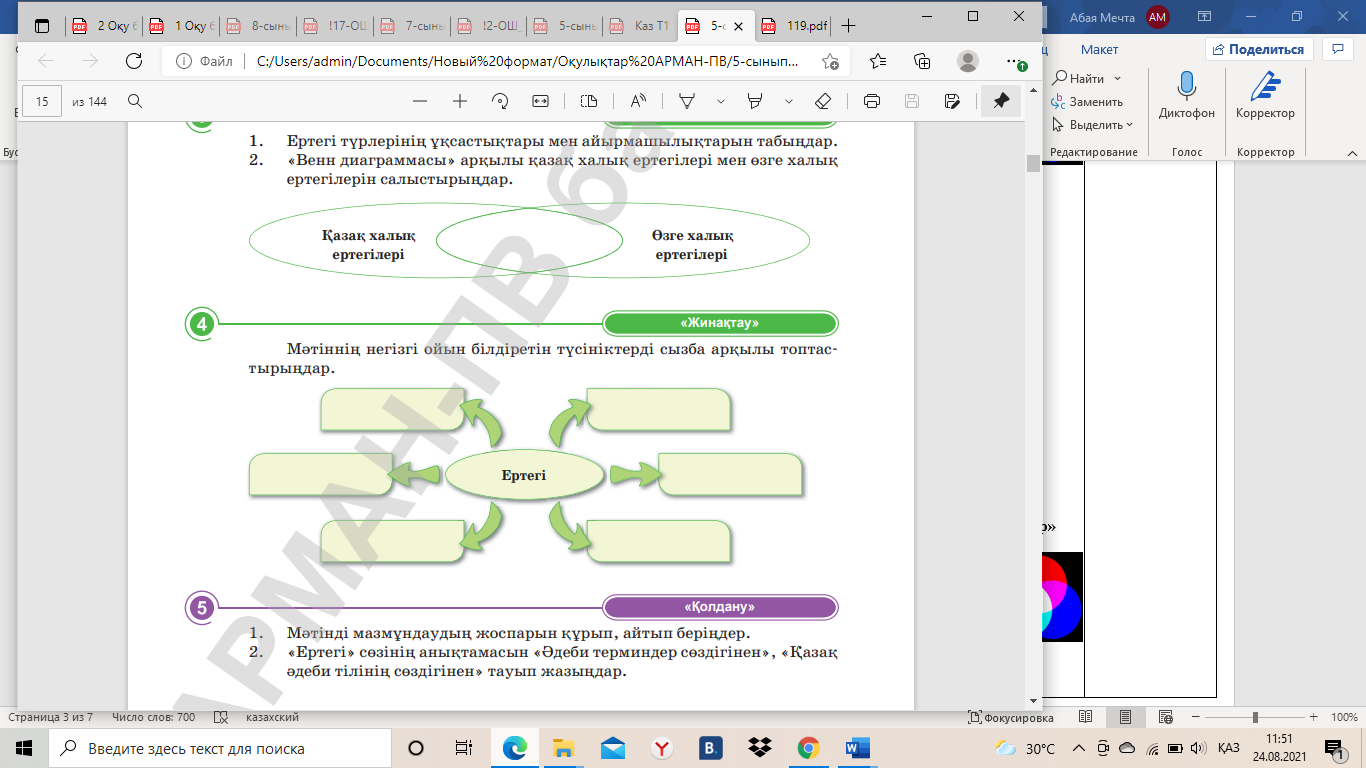Click the Поделиться share button
Viewport: 1366px width, 768px height.
pos(1258,49)
